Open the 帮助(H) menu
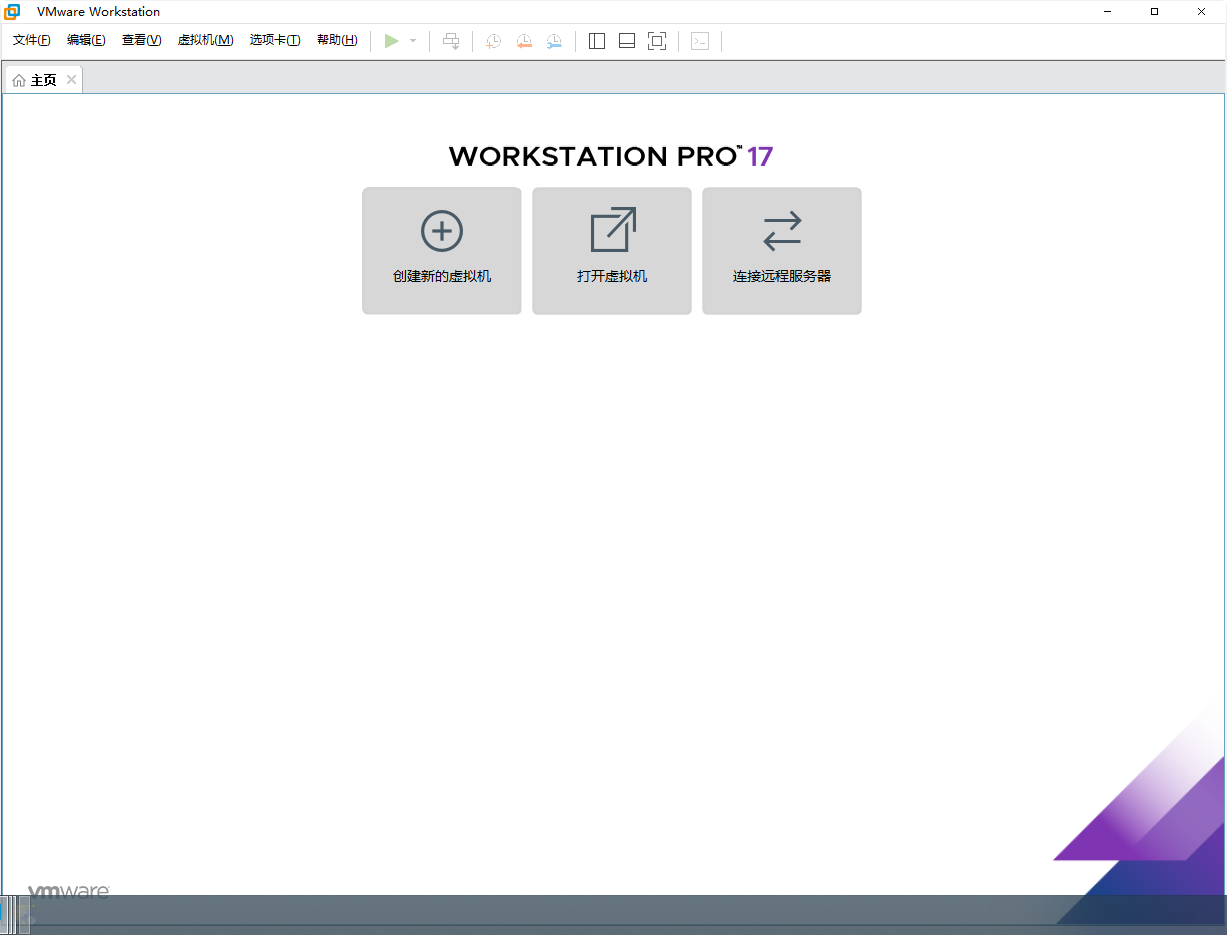1227x935 pixels. (x=337, y=40)
